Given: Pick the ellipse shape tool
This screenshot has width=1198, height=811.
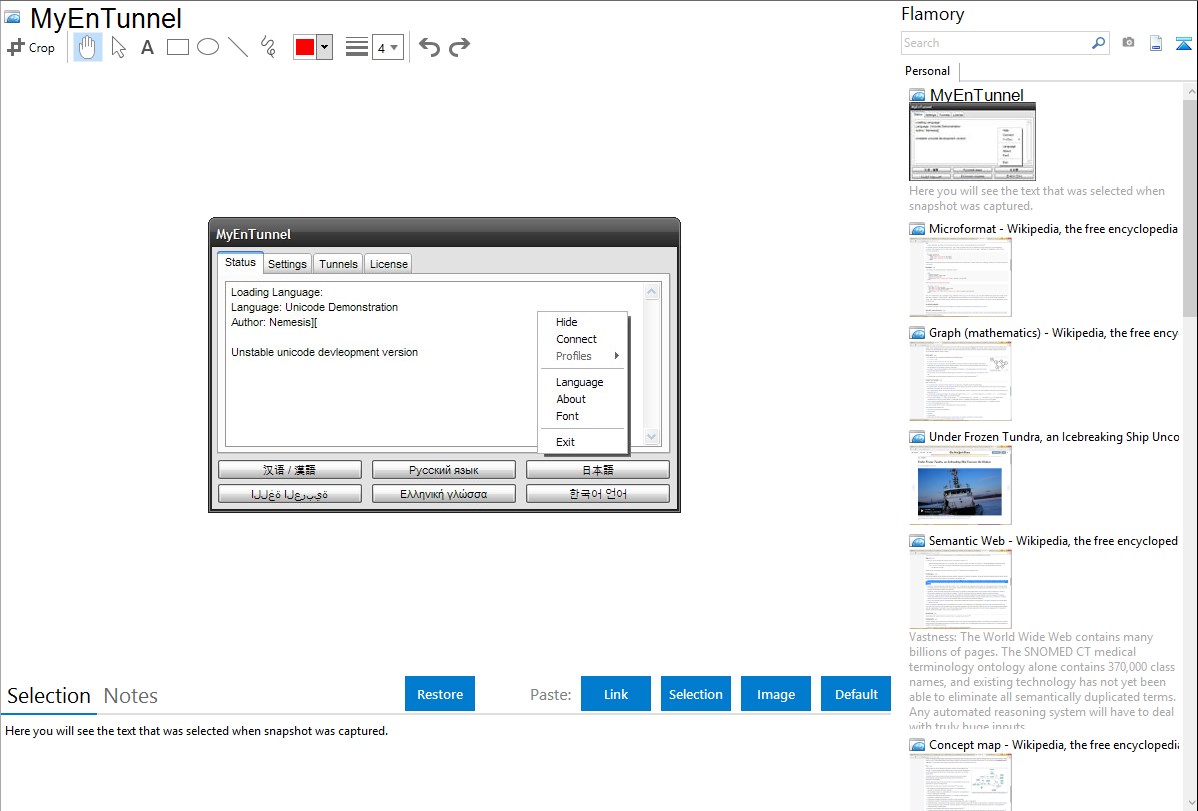Looking at the screenshot, I should pyautogui.click(x=208, y=47).
